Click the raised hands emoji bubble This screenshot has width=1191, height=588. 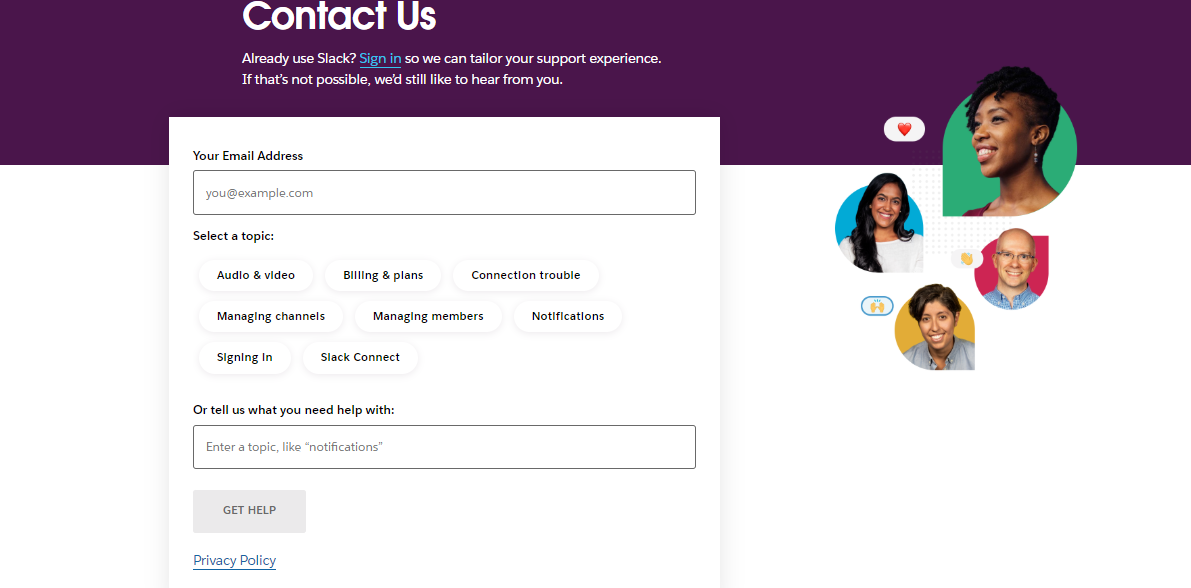click(877, 306)
